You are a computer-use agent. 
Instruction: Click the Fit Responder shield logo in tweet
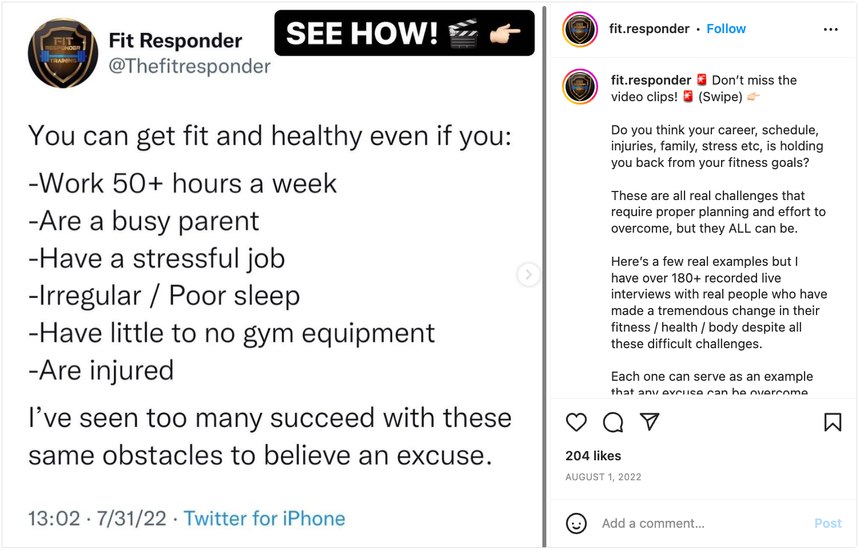click(63, 53)
